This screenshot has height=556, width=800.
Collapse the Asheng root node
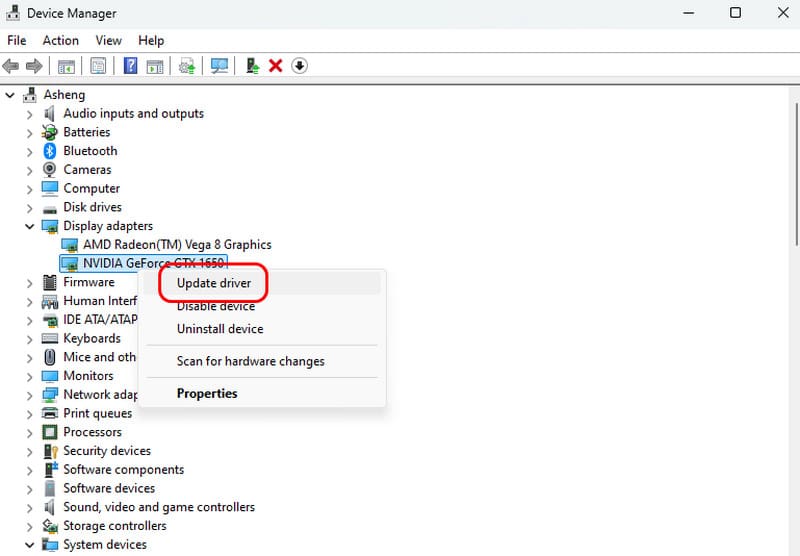tap(11, 95)
